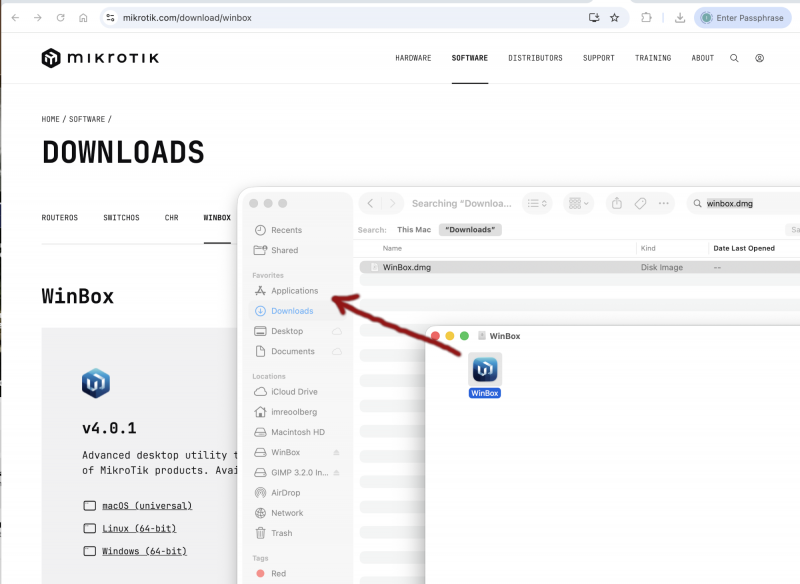Viewport: 800px width, 584px height.
Task: Sort by the Kind column header
Action: tap(648, 248)
